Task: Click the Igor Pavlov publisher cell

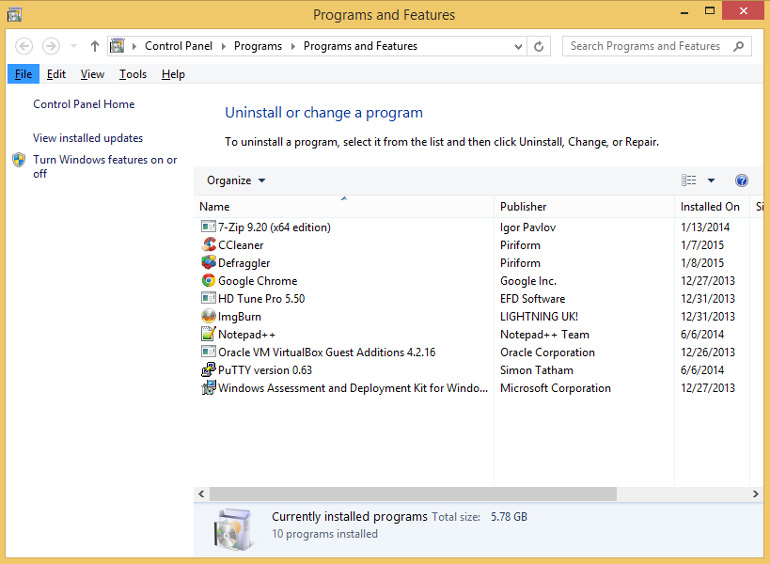Action: pyautogui.click(x=528, y=227)
